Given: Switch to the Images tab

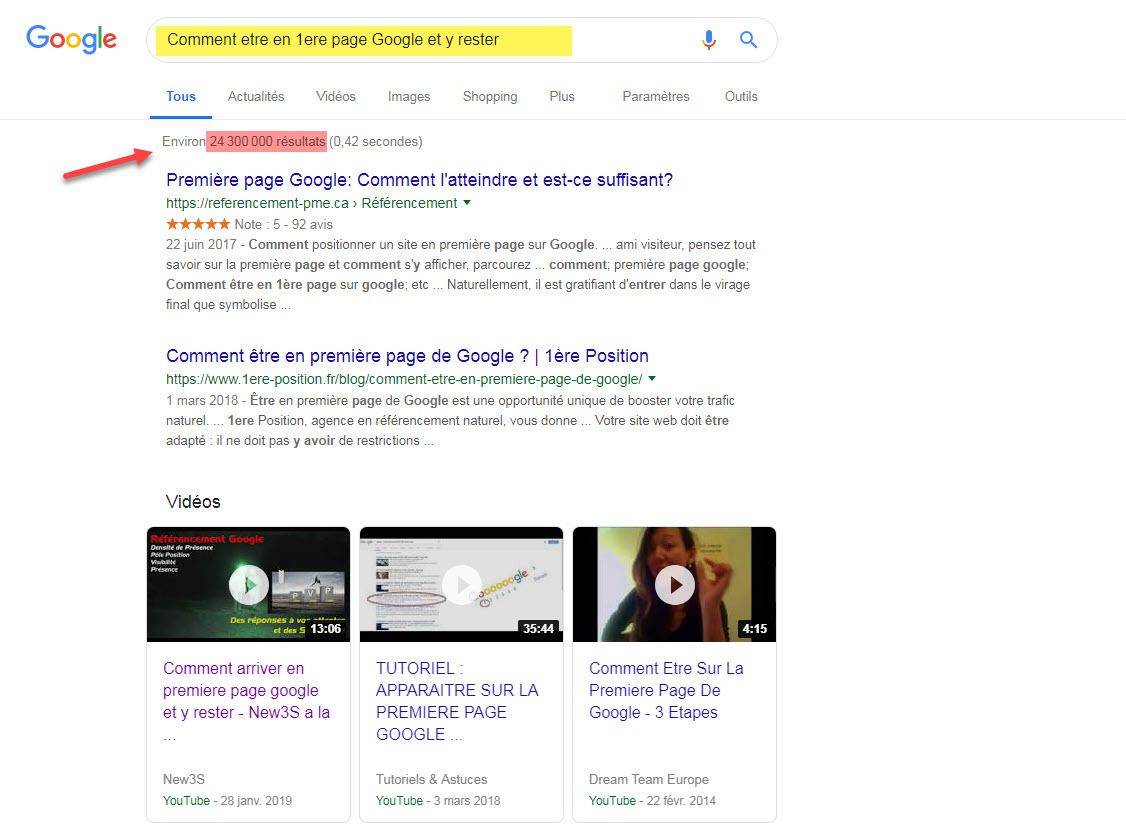Looking at the screenshot, I should (409, 96).
